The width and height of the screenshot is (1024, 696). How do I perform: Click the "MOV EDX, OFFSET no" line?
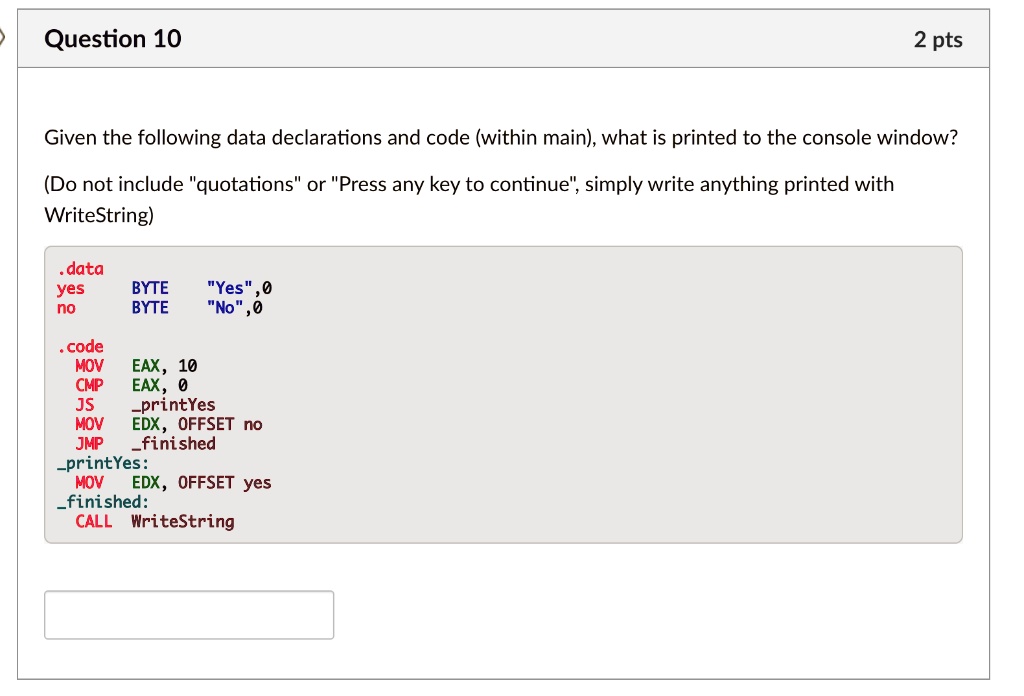coord(168,424)
